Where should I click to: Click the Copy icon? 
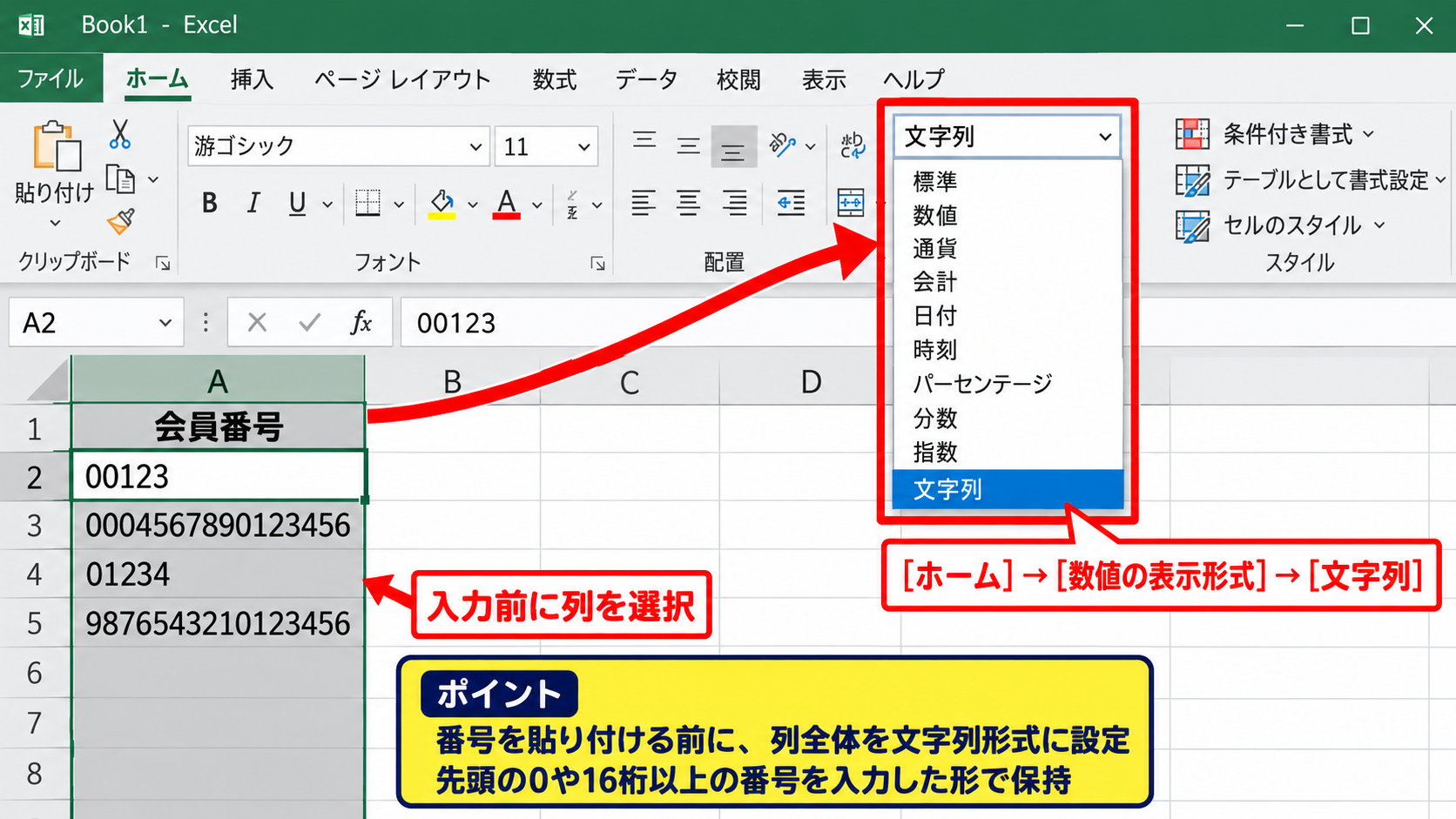120,179
